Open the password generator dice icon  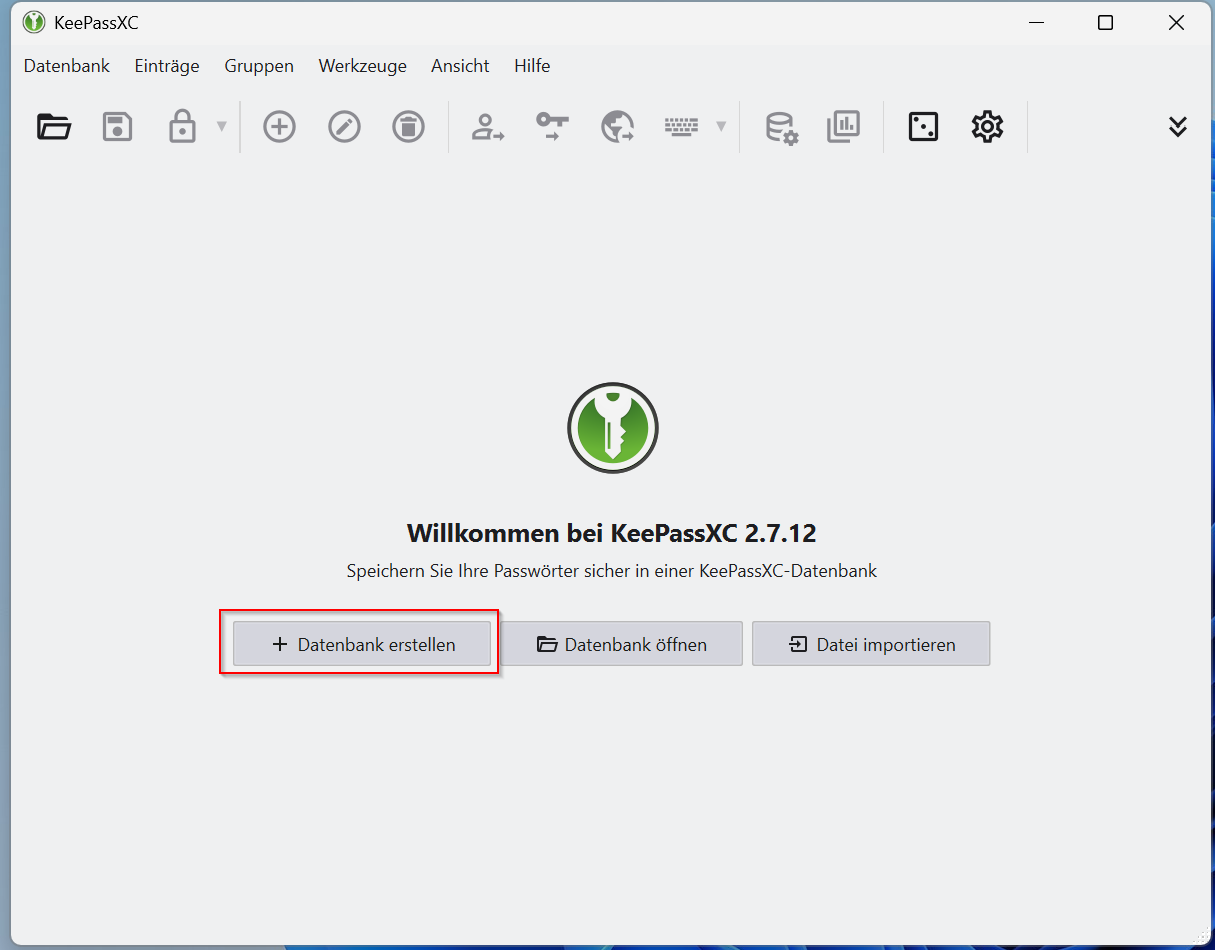pyautogui.click(x=923, y=127)
